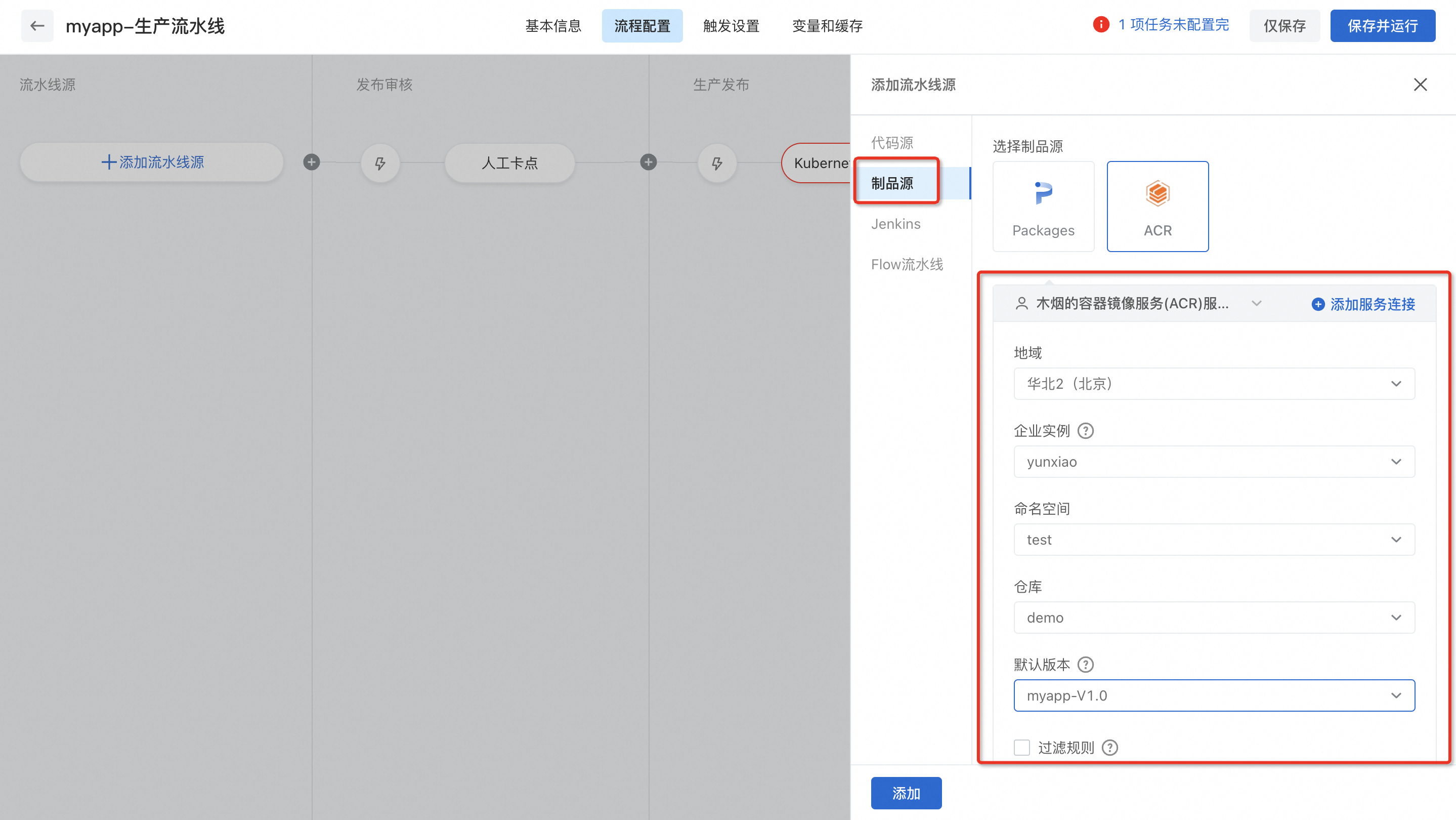Click the 发布审核 stage title
The image size is (1456, 820).
[x=384, y=84]
